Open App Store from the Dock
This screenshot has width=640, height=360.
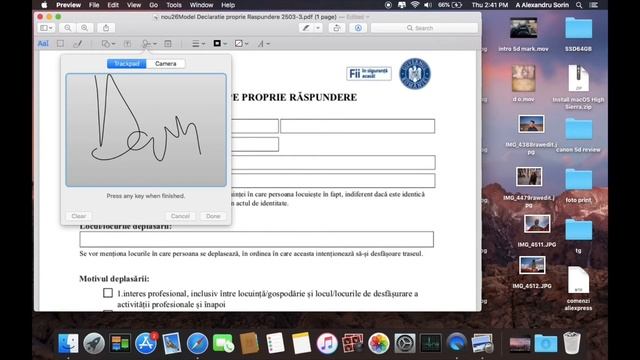pyautogui.click(x=146, y=343)
